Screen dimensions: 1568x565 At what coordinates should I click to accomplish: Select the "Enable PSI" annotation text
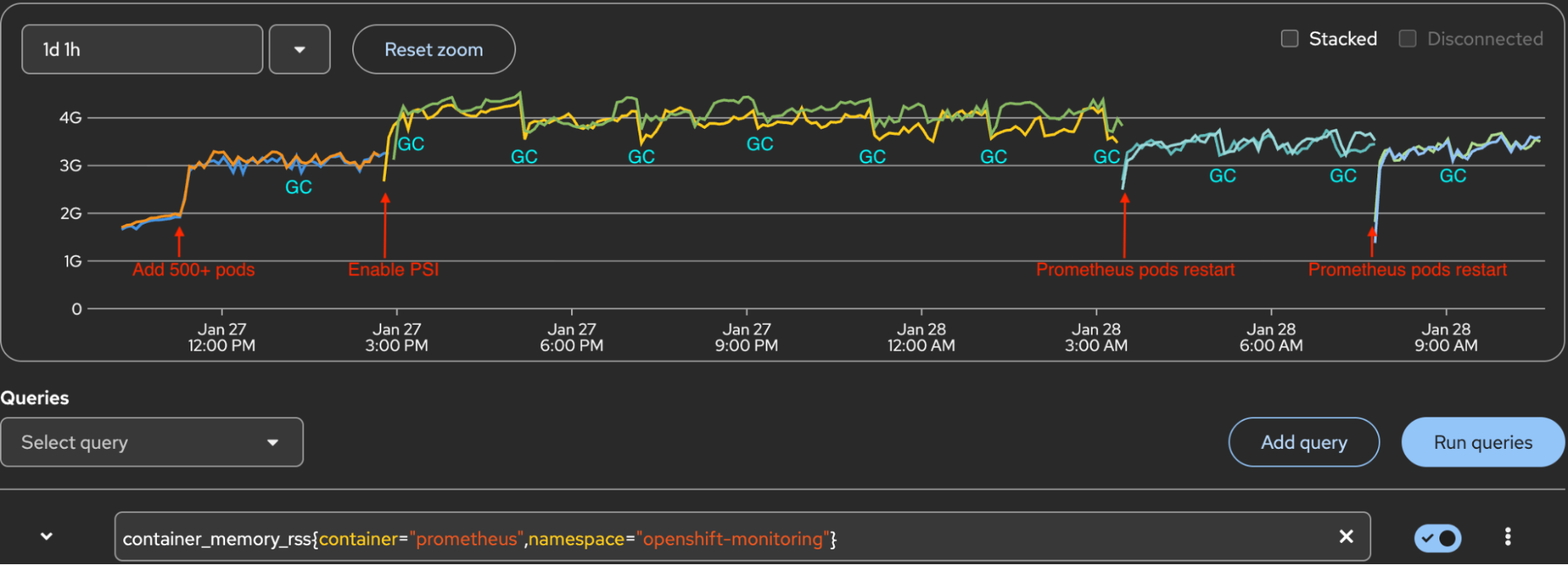point(393,270)
